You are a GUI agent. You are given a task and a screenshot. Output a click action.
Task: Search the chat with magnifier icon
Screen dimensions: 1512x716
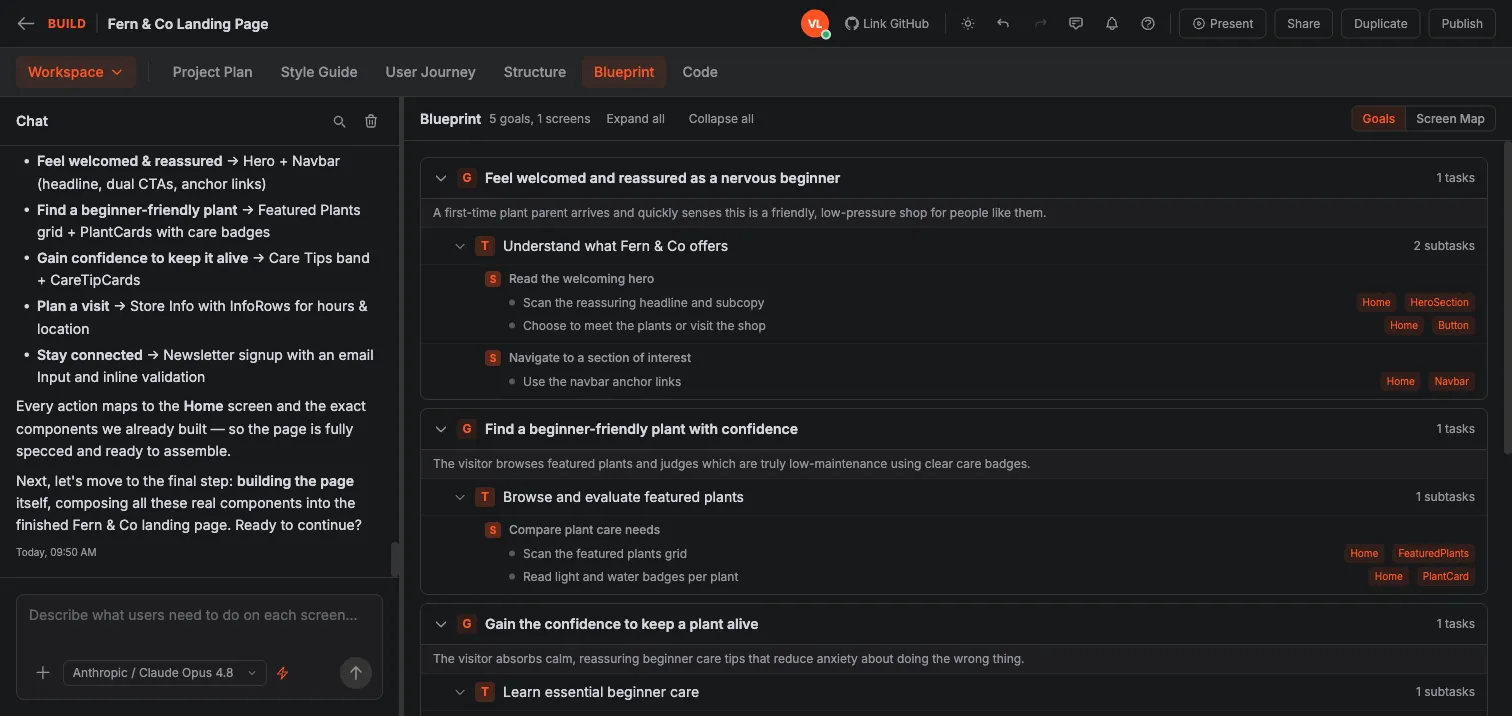click(340, 121)
